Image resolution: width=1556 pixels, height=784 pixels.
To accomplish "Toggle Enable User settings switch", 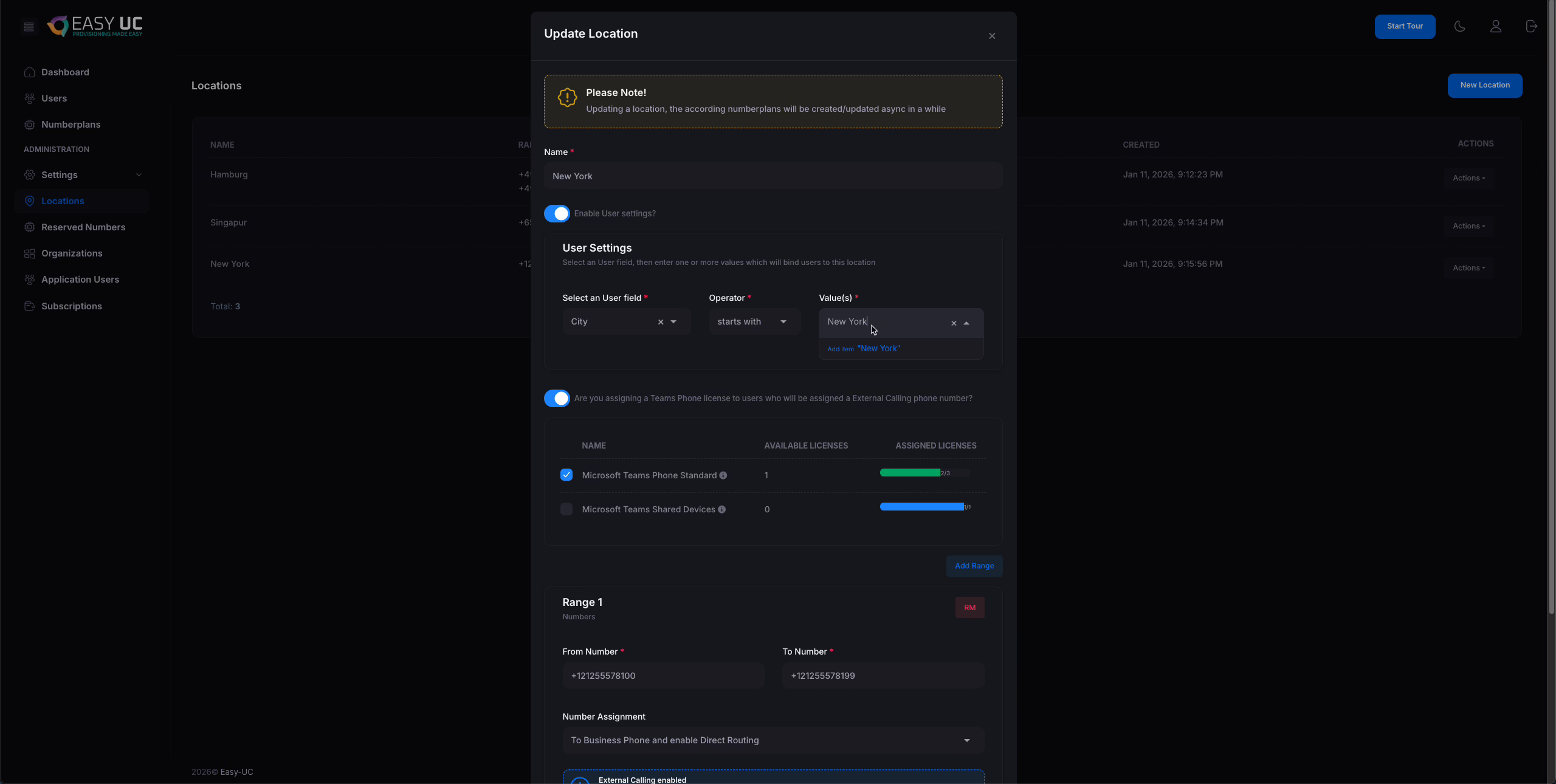I will point(557,213).
